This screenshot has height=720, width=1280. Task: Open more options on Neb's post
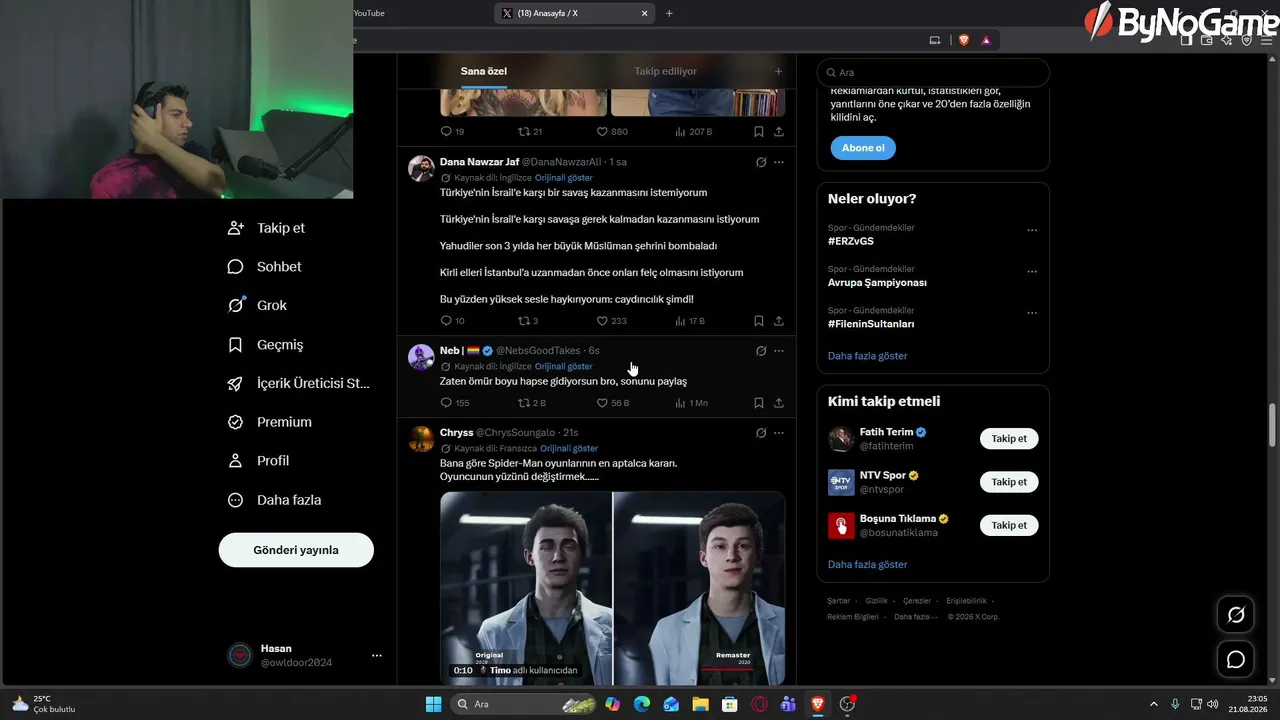tap(779, 351)
